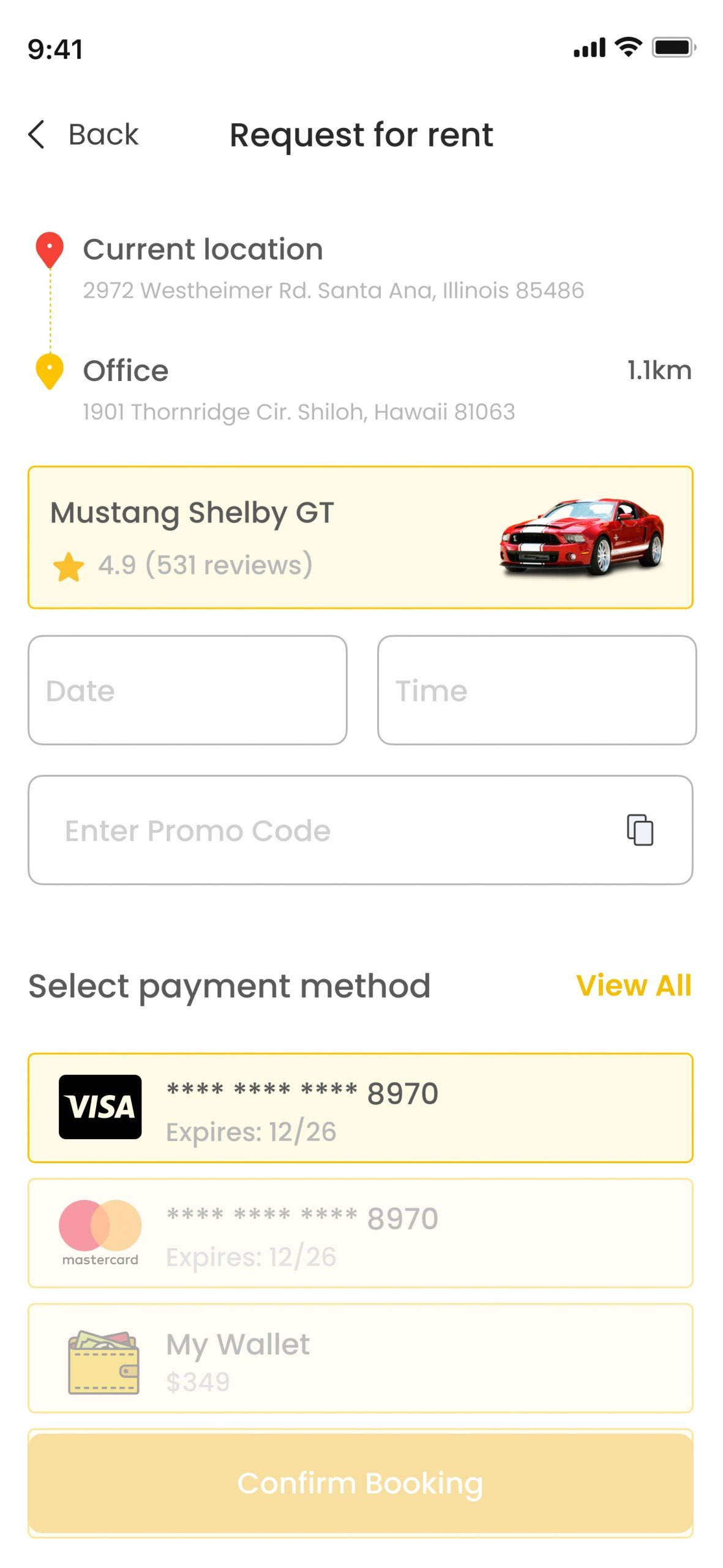Click the red current location pin
The height and width of the screenshot is (1568, 723).
[50, 250]
